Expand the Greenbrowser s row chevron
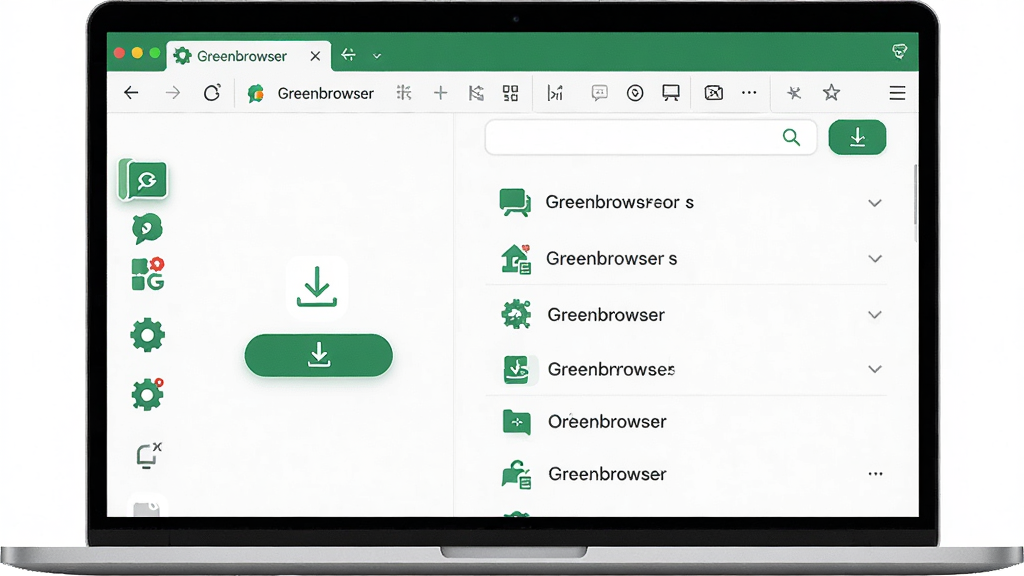The image size is (1024, 576). tap(875, 259)
